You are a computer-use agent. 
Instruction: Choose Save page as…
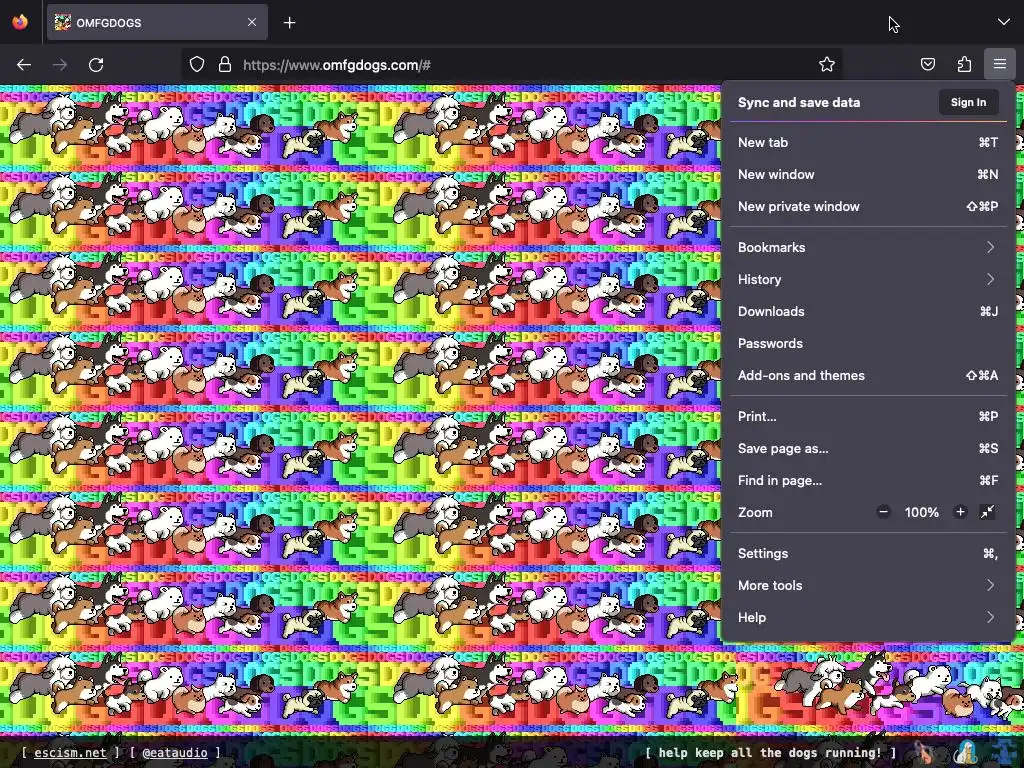coord(868,449)
